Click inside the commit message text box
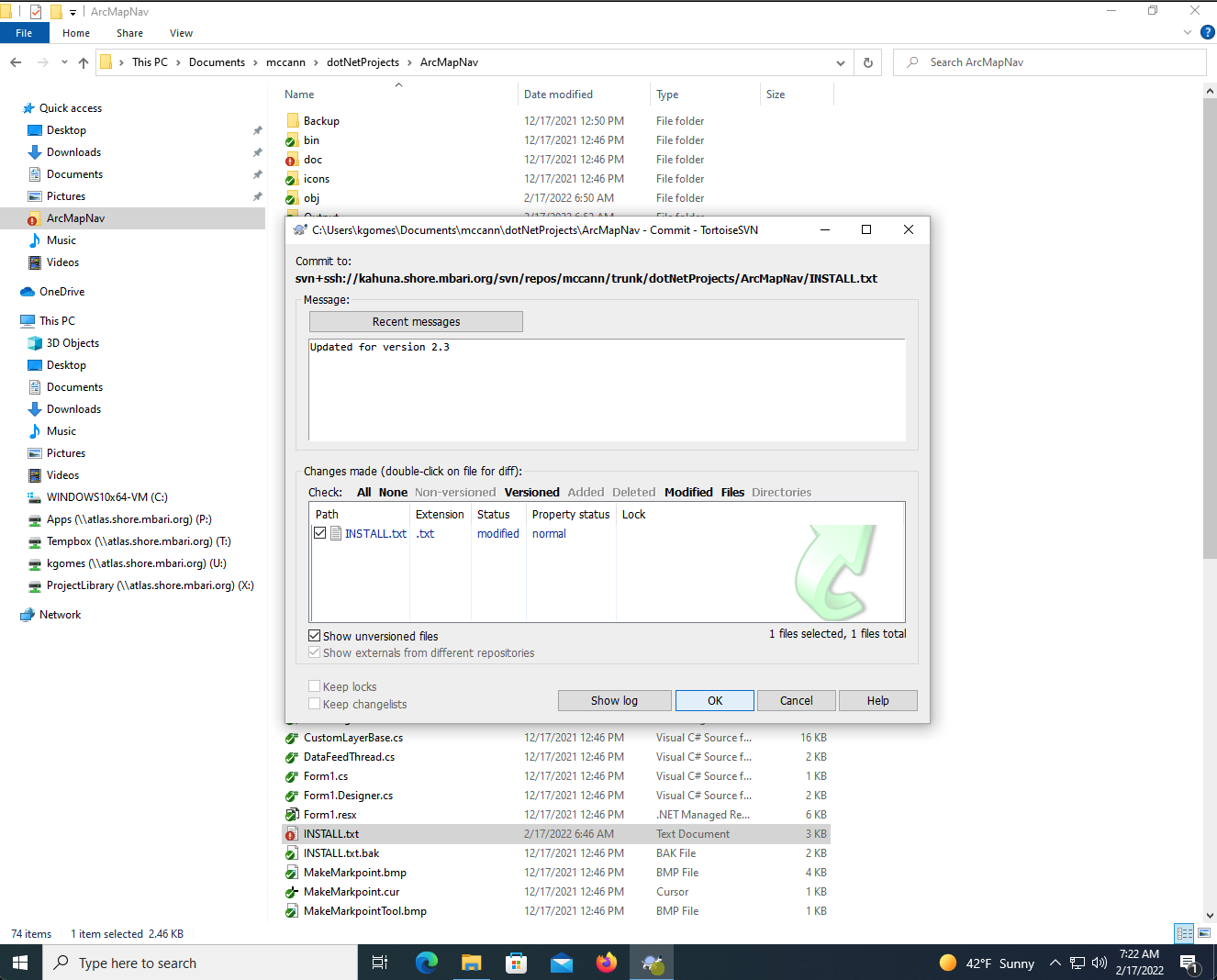Viewport: 1217px width, 980px height. [607, 390]
